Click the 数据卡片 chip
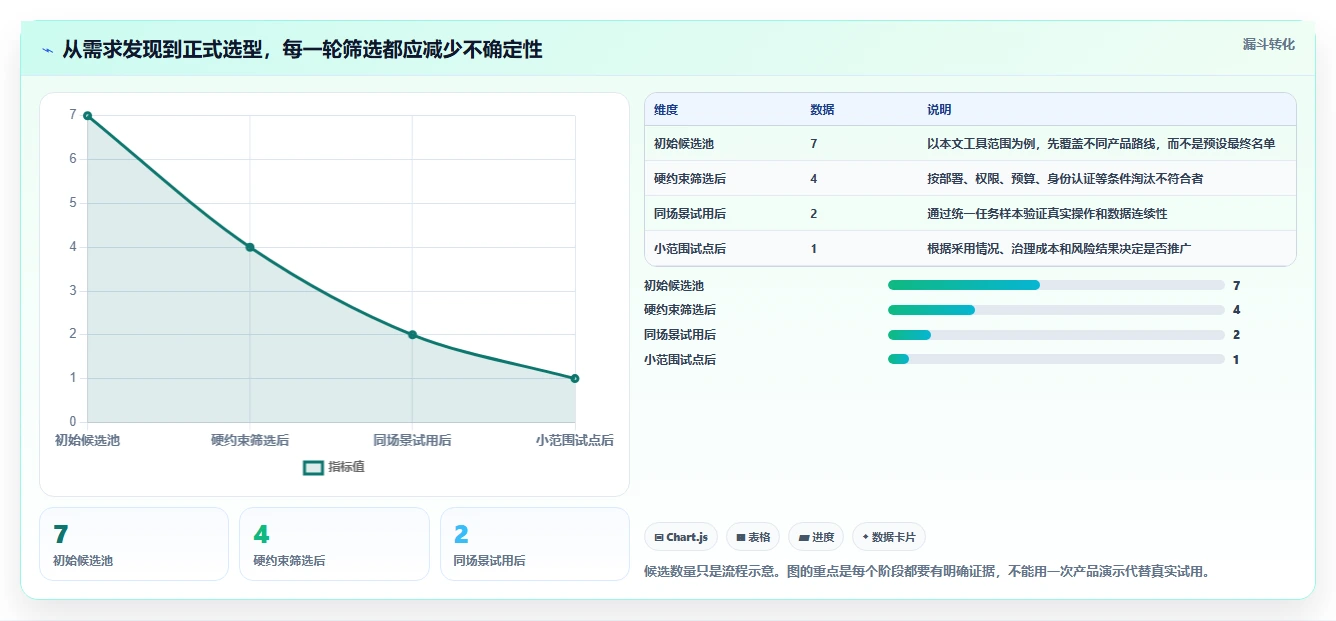 (x=888, y=537)
